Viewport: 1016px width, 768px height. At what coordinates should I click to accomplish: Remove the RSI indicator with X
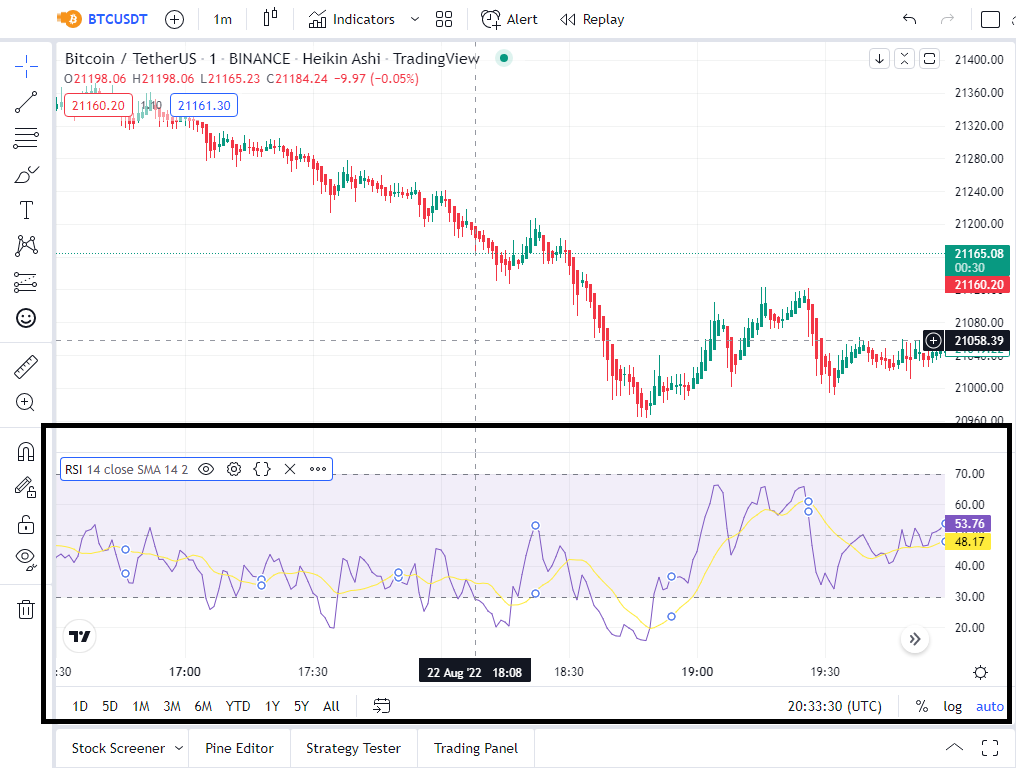[290, 469]
